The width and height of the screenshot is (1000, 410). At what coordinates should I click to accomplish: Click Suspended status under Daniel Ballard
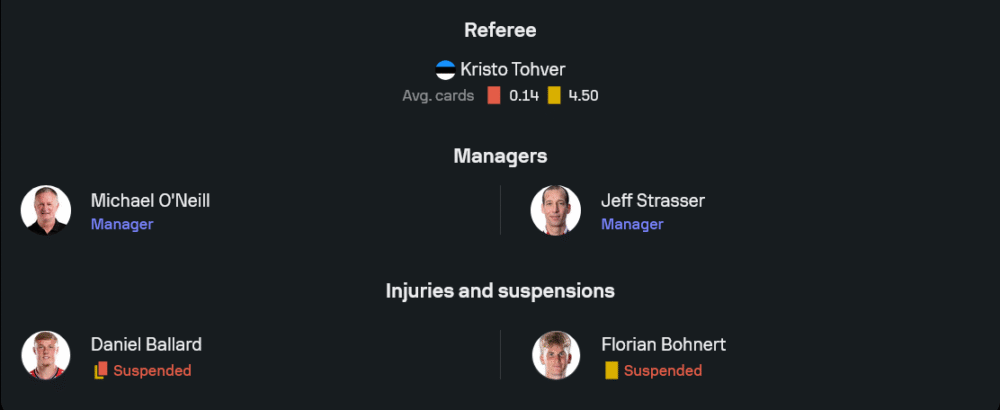click(x=152, y=371)
